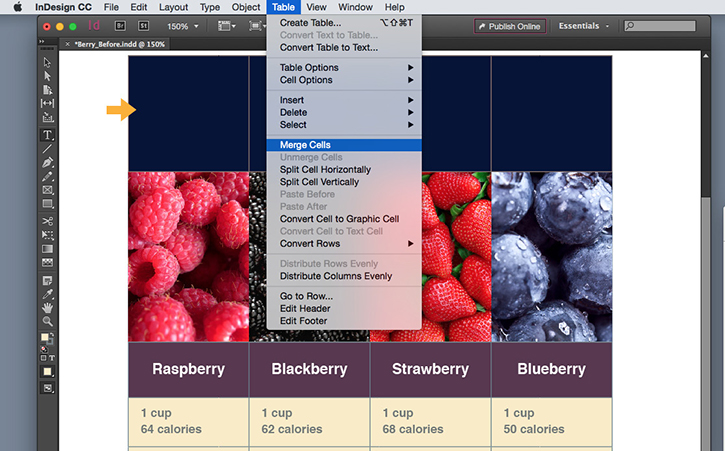Choose Go to Row menu item
Viewport: 725px width, 451px height.
pyautogui.click(x=344, y=296)
